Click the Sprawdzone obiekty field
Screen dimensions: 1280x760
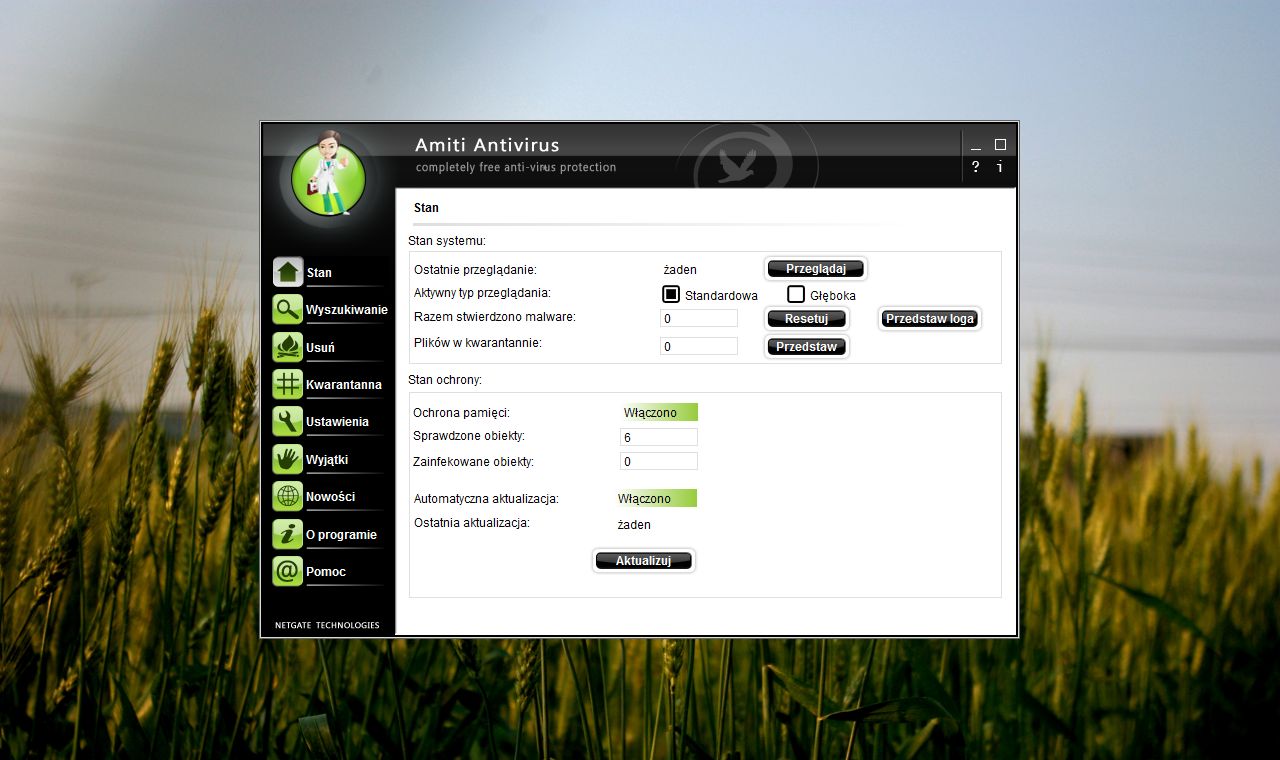tap(659, 437)
